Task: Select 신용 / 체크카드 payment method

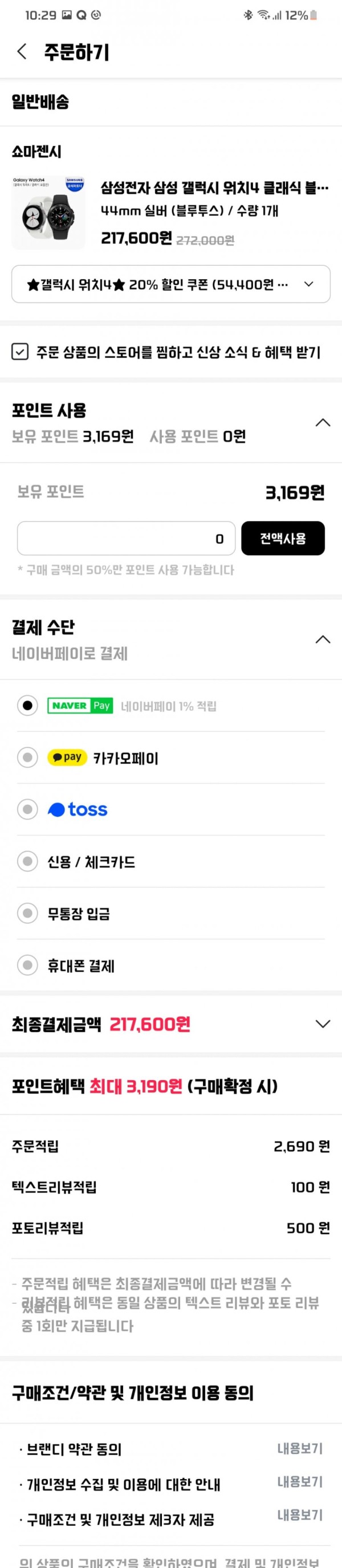Action: click(91, 861)
